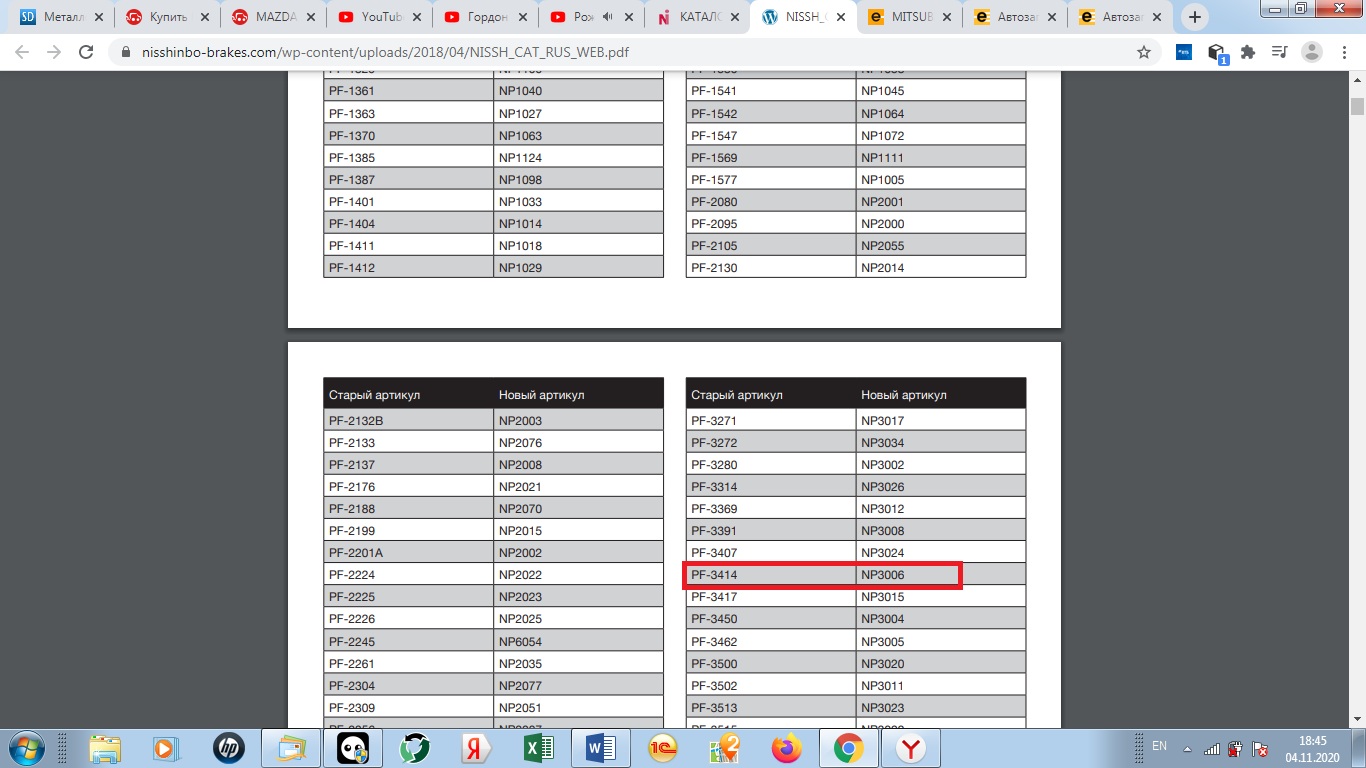This screenshot has height=768, width=1366.
Task: Open a new tab with the plus button
Action: pos(1194,17)
